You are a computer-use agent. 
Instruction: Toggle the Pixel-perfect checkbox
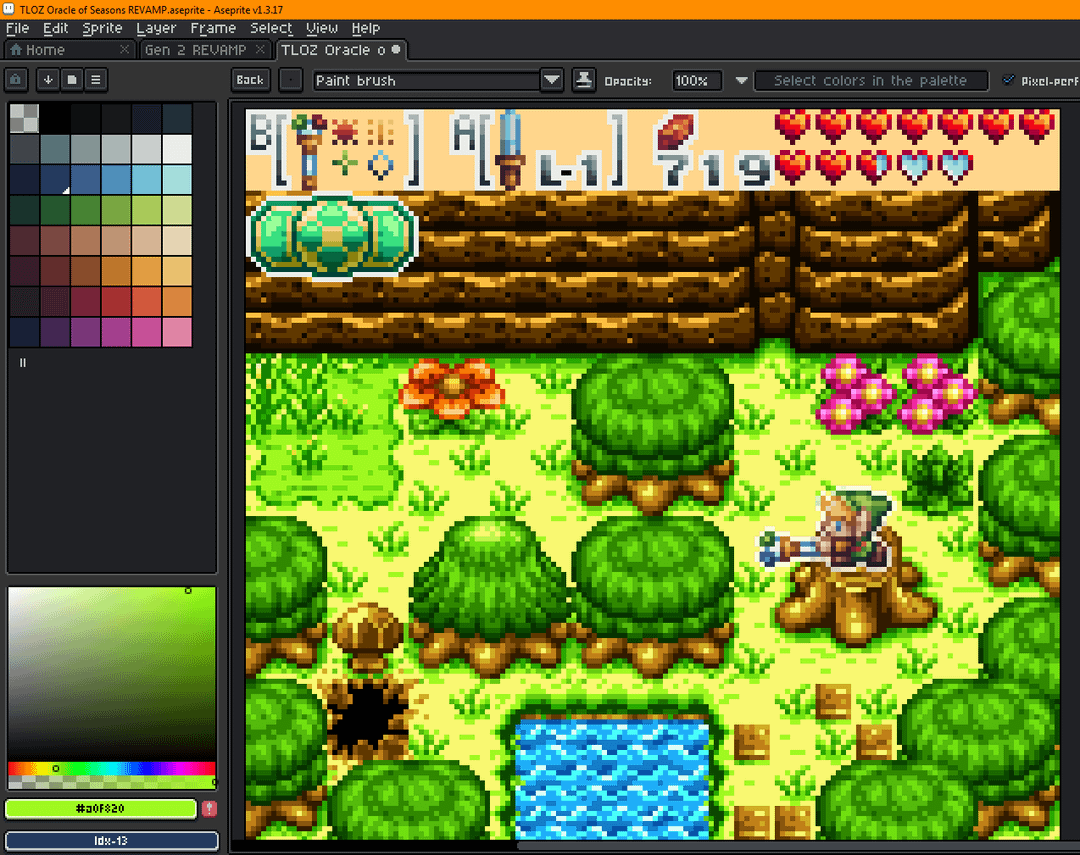coord(1008,80)
